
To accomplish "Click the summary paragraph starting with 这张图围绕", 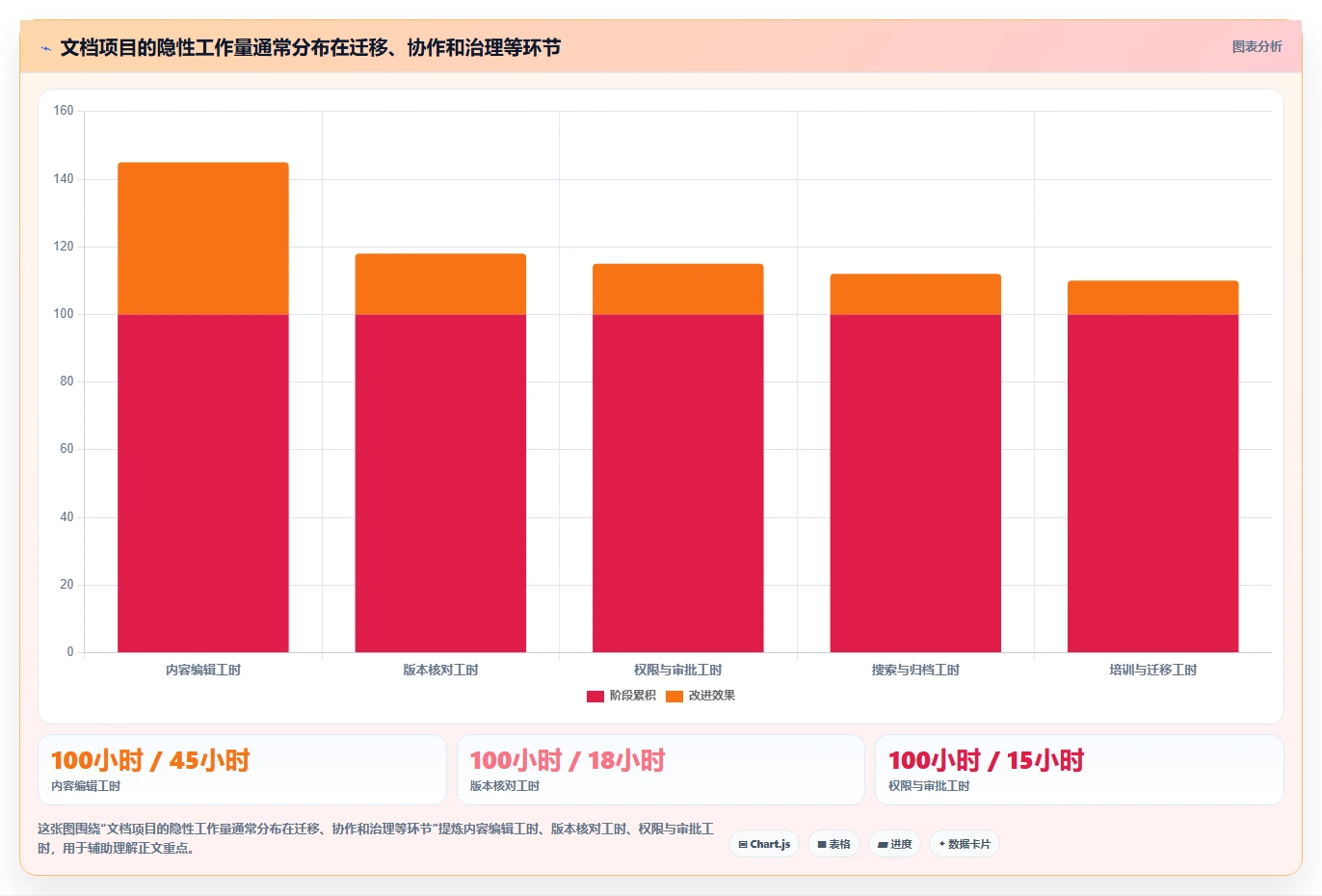I will point(376,838).
